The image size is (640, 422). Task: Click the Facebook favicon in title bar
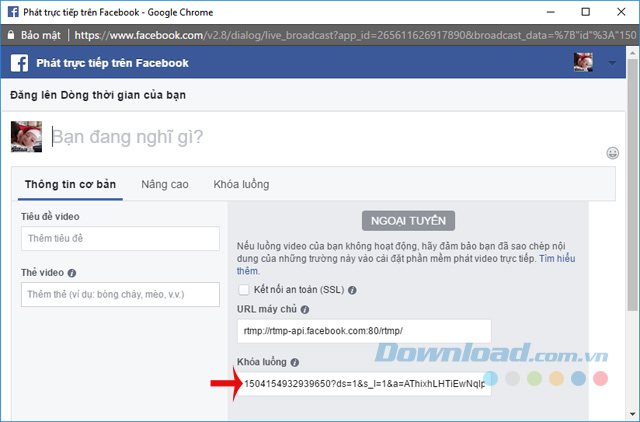pyautogui.click(x=13, y=12)
